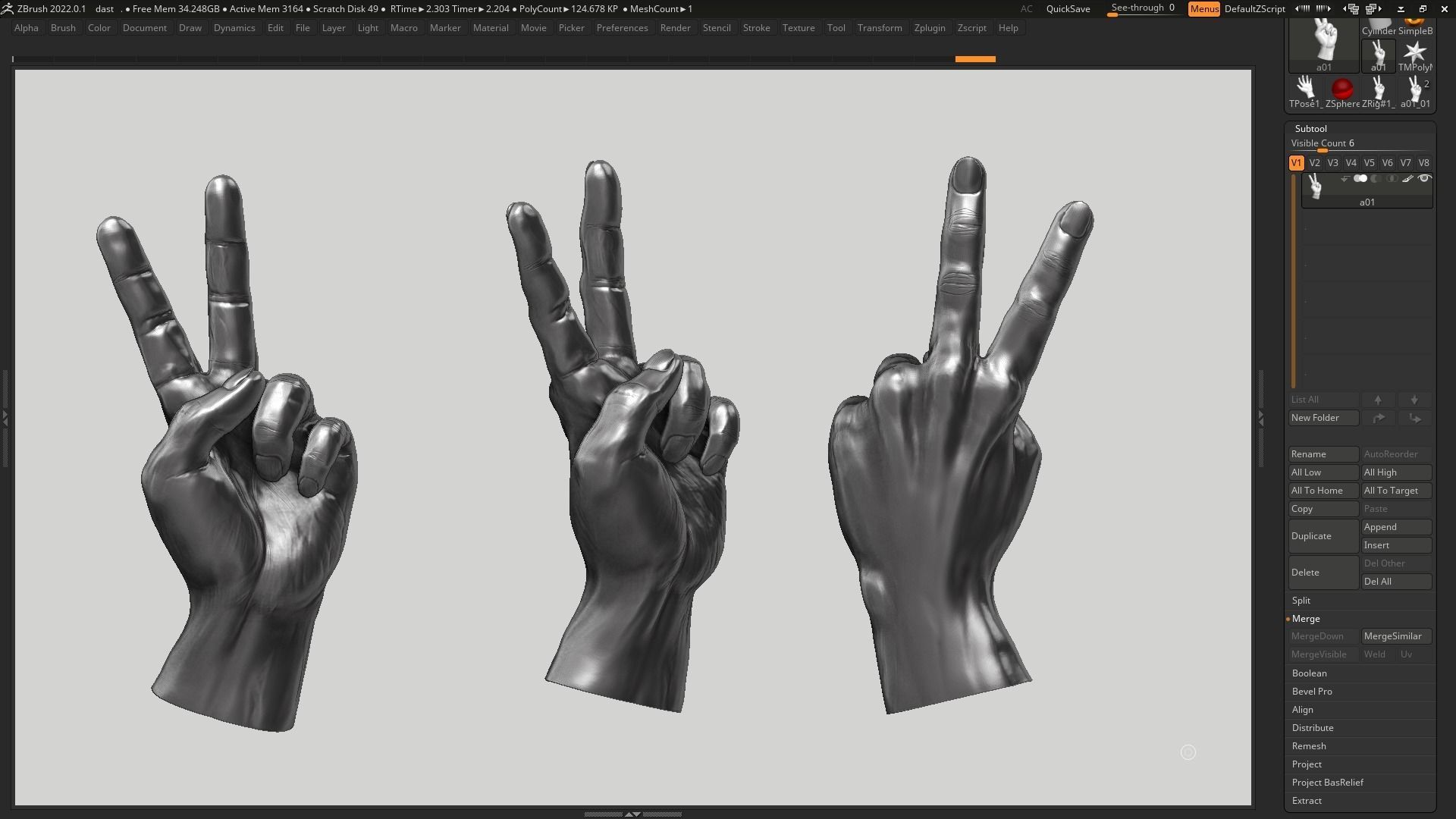This screenshot has width=1456, height=819.
Task: Set a01 subtool boolean subtract mode icon
Action: 1376,179
